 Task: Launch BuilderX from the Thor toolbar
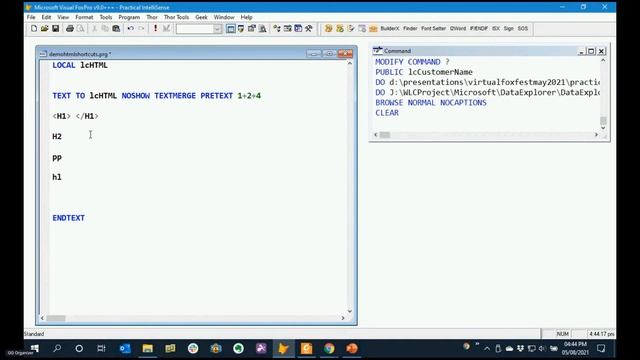coord(390,29)
